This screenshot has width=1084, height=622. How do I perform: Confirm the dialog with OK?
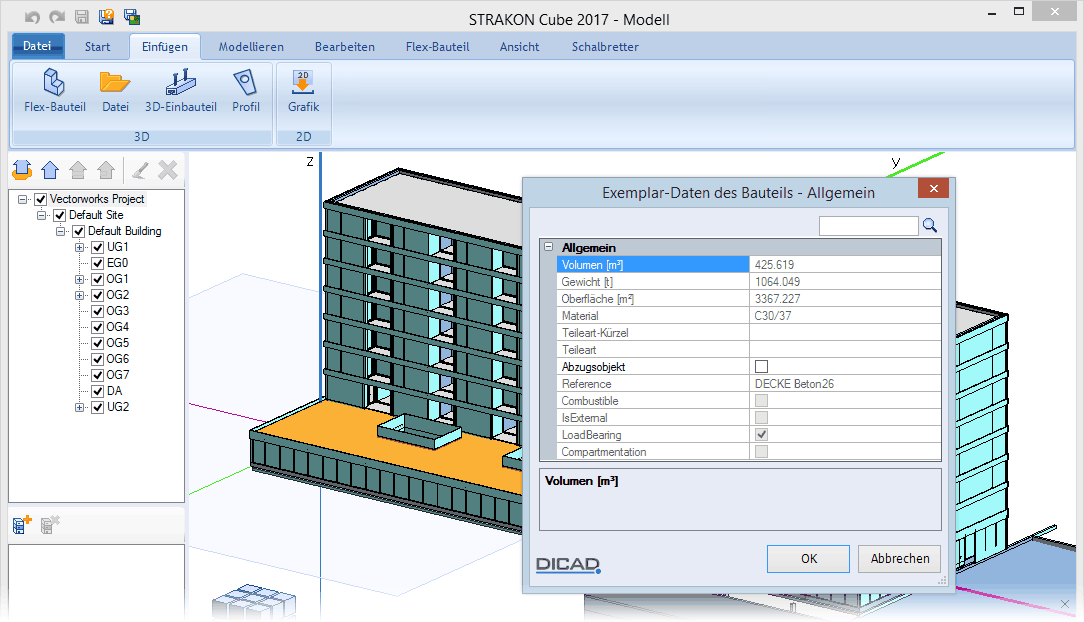coord(808,558)
